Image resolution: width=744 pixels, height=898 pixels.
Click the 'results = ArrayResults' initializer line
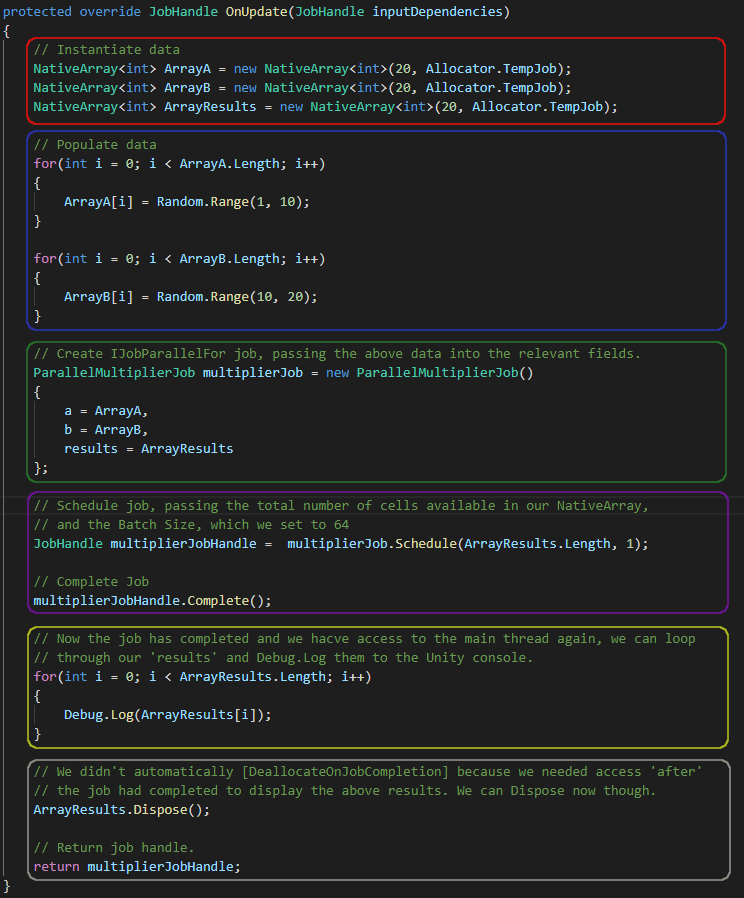tap(148, 448)
